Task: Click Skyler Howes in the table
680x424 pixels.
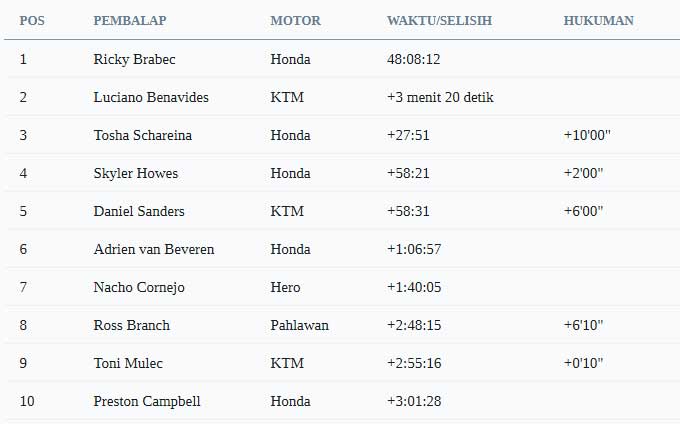Action: 135,173
